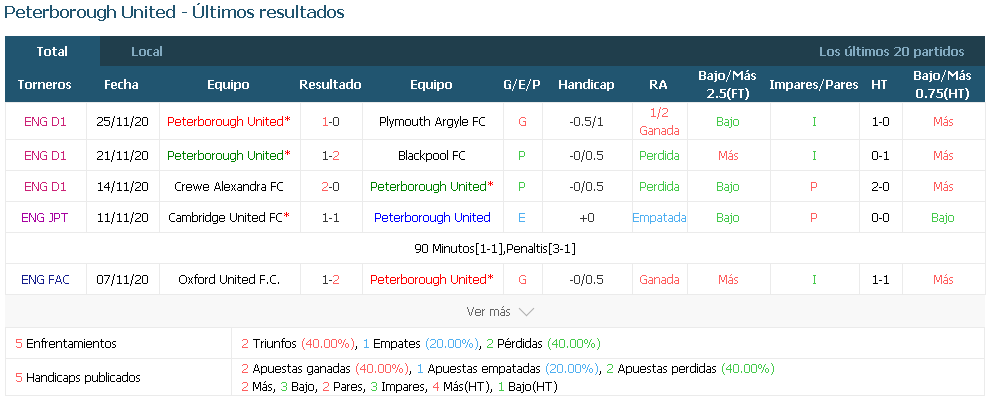This screenshot has height=403, width=997.
Task: Click the 1-1 result versus Cambridge United
Action: pos(331,217)
